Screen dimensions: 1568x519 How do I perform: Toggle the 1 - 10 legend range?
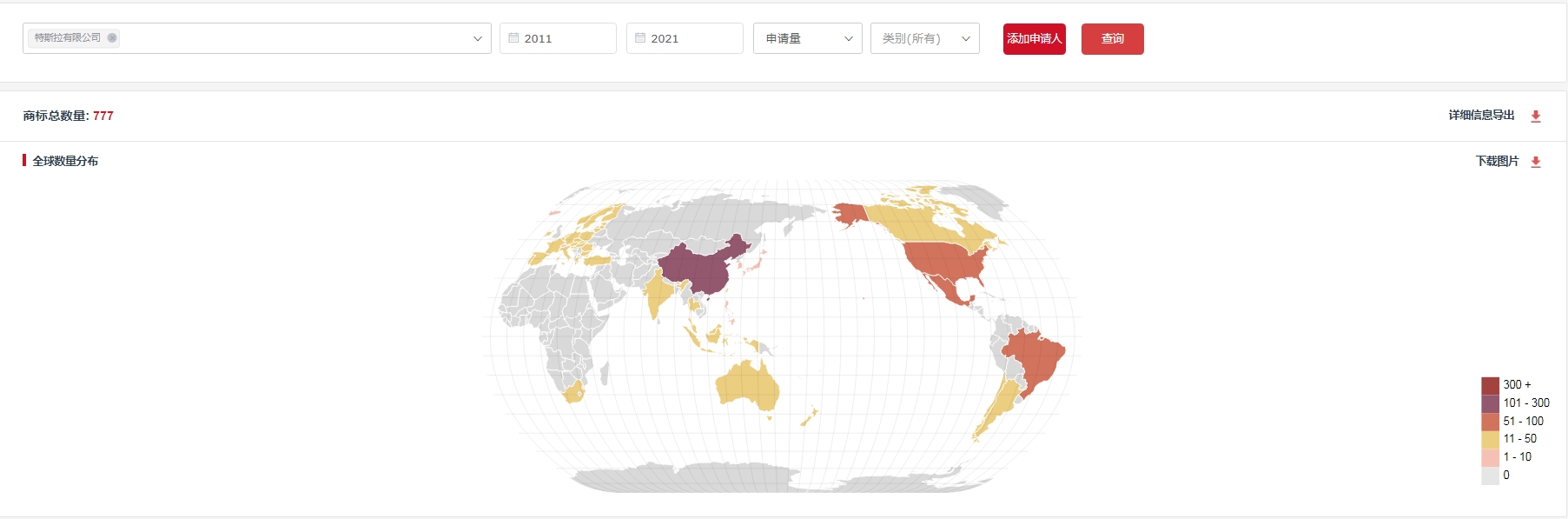point(1490,457)
